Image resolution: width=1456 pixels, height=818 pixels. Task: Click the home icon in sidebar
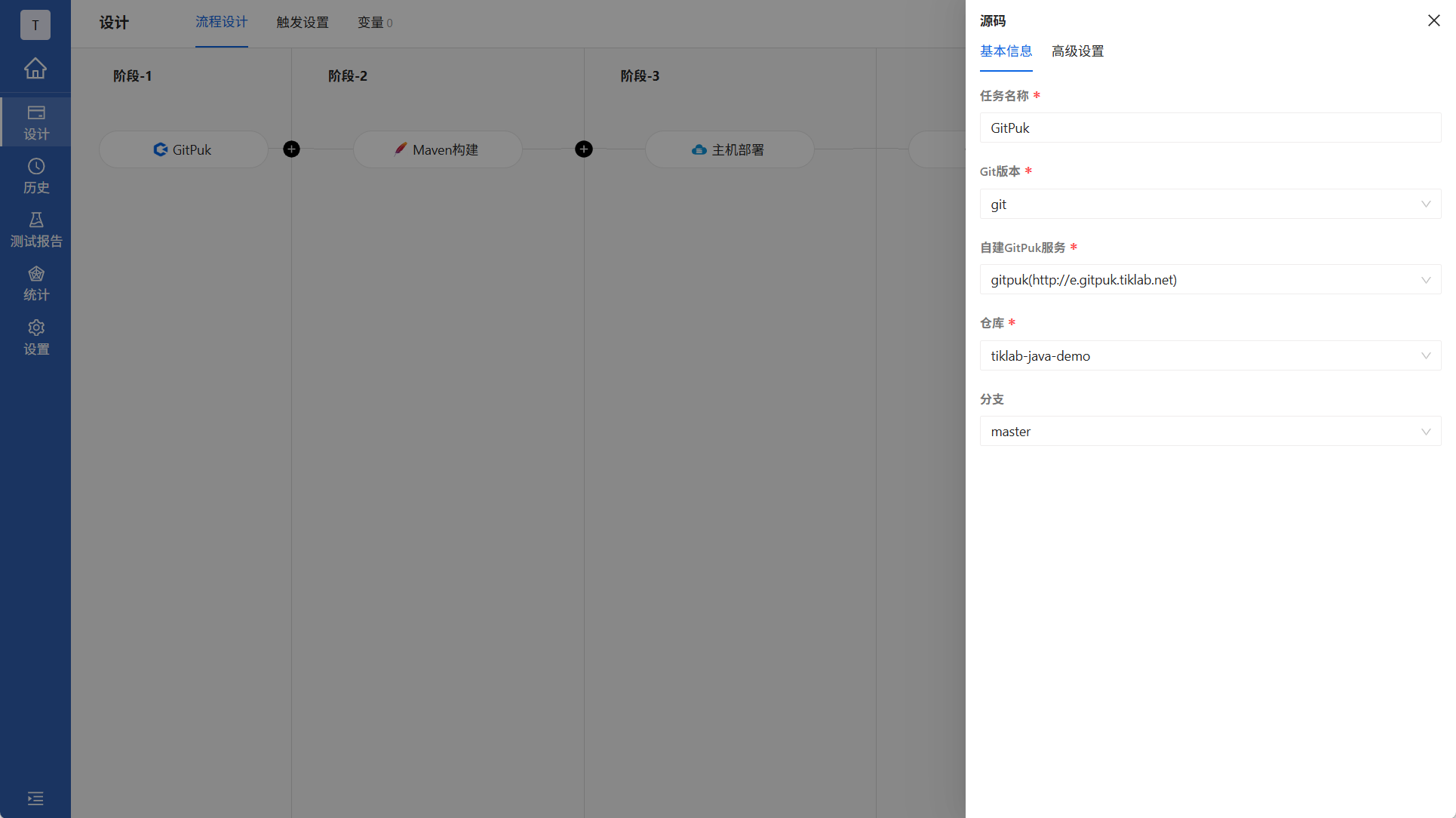tap(35, 69)
